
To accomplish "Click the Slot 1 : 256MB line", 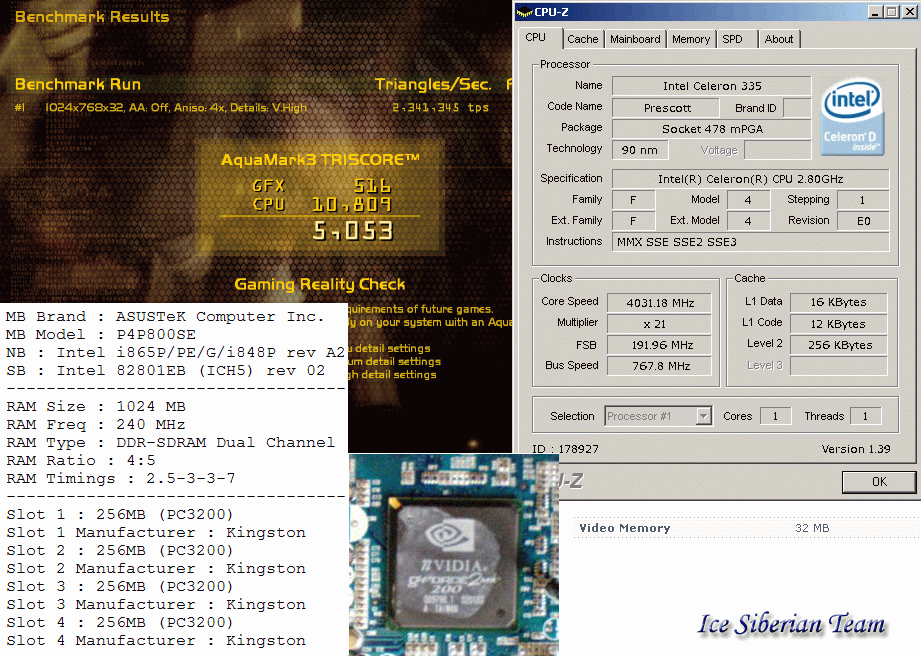I will click(x=120, y=514).
